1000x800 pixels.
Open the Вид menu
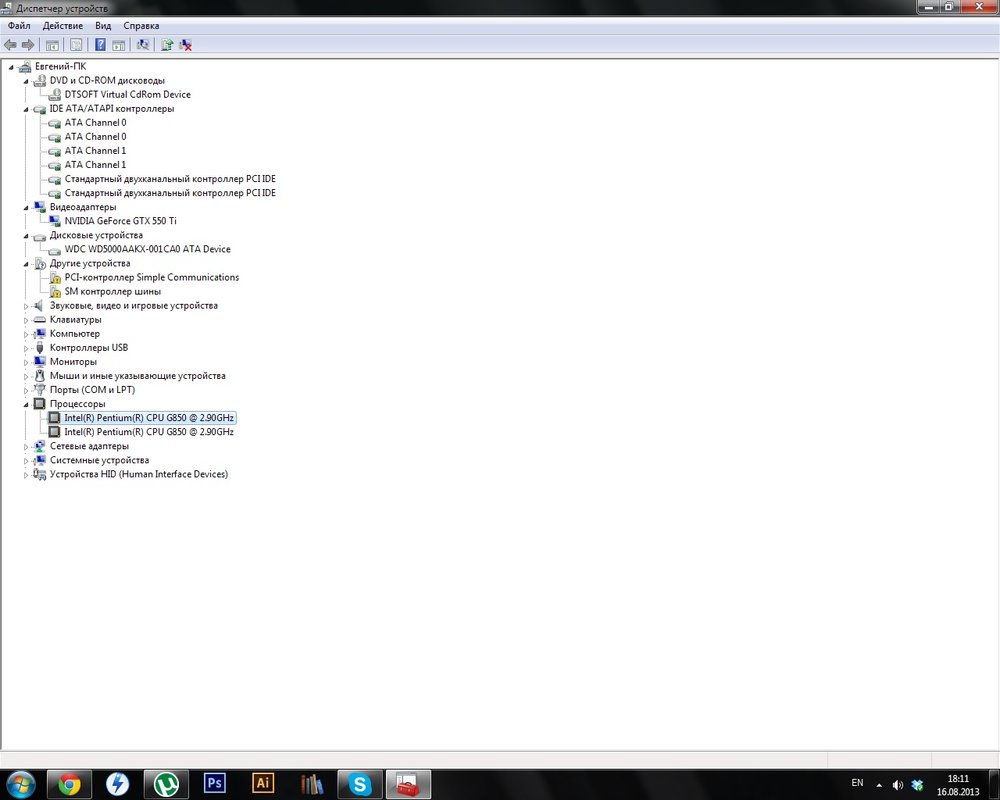(103, 25)
